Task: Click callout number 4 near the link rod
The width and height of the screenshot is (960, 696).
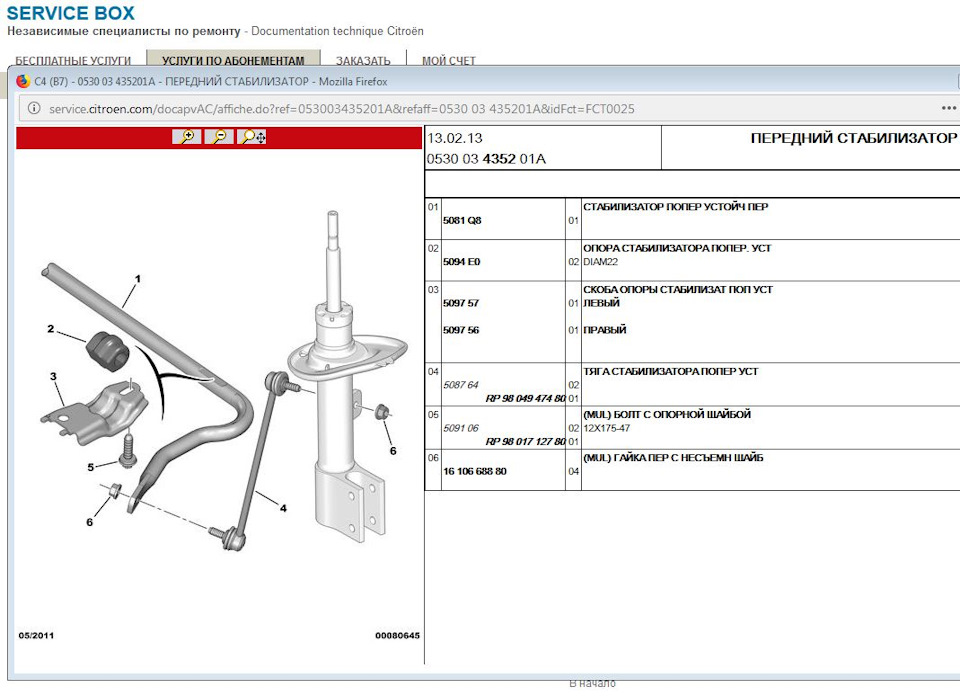Action: click(283, 507)
